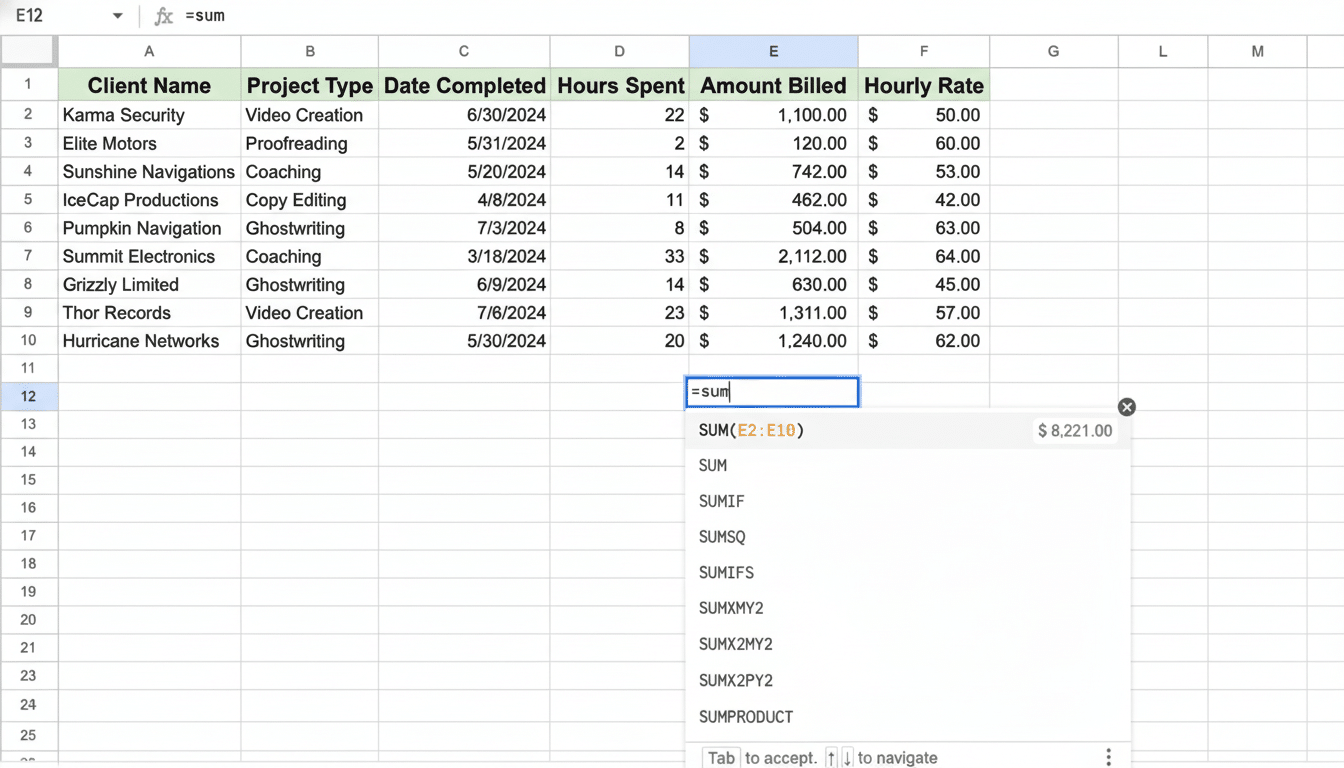Select row 12 header

(29, 396)
